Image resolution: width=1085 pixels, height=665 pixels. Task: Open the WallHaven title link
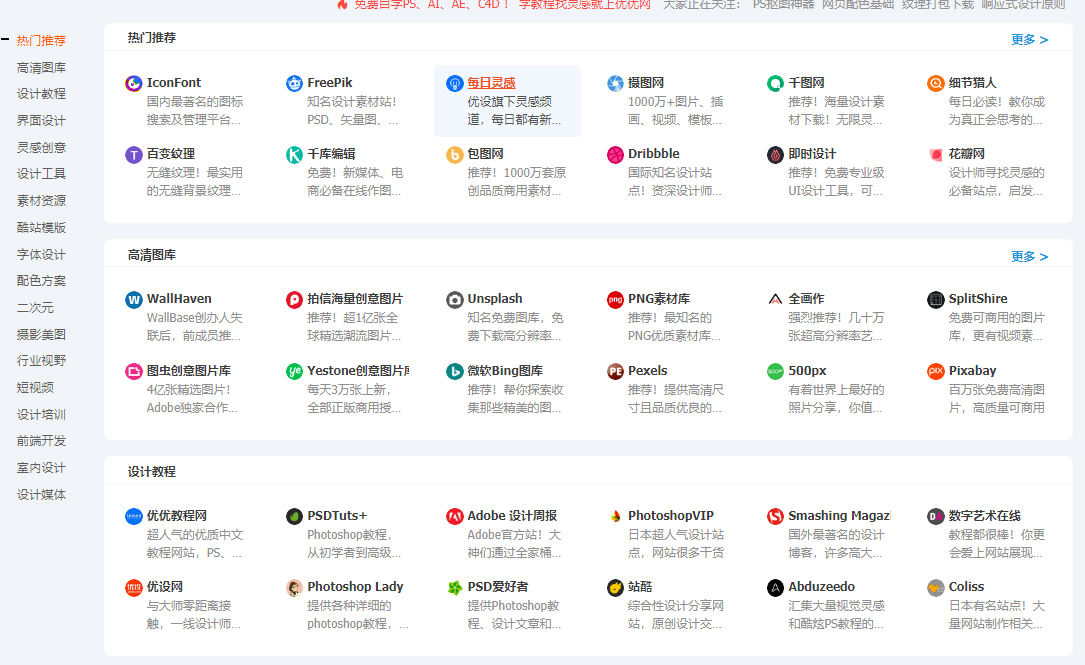179,299
